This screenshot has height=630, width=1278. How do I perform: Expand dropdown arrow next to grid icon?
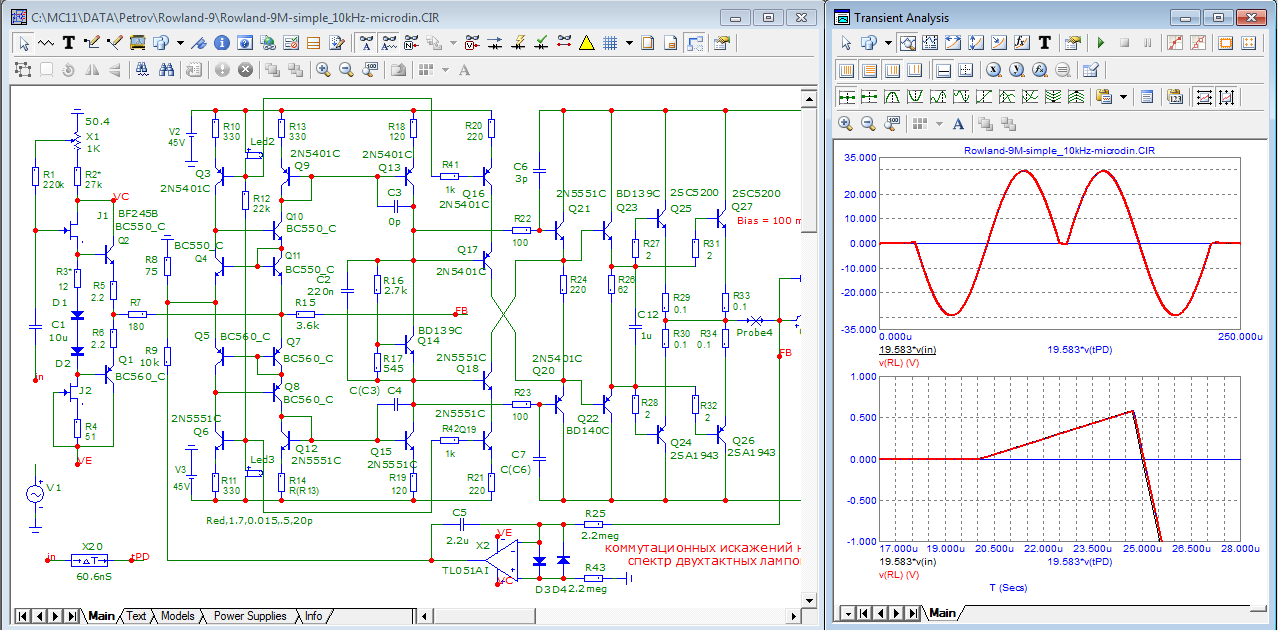pyautogui.click(x=629, y=43)
